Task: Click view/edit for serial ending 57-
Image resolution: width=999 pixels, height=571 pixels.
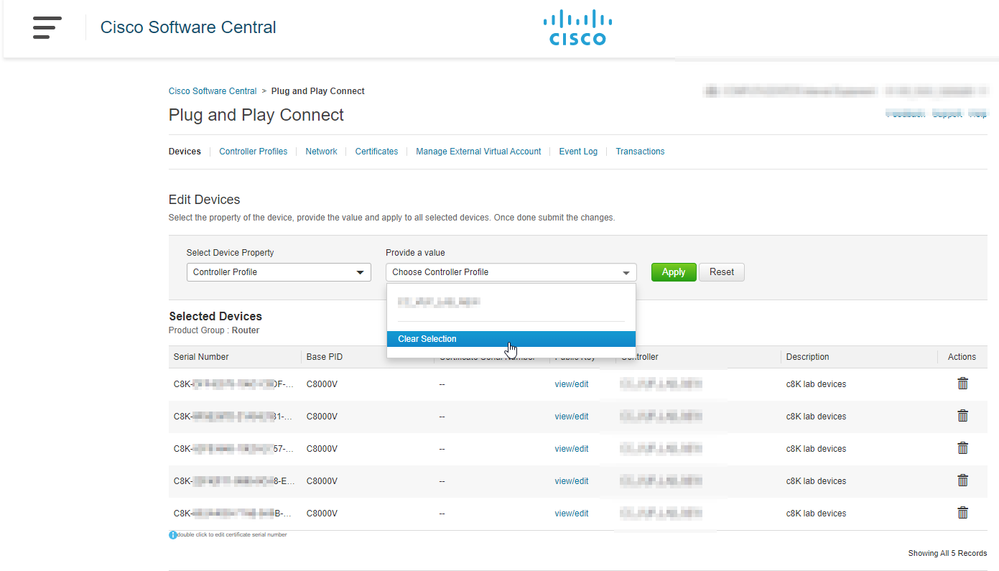Action: coord(571,449)
